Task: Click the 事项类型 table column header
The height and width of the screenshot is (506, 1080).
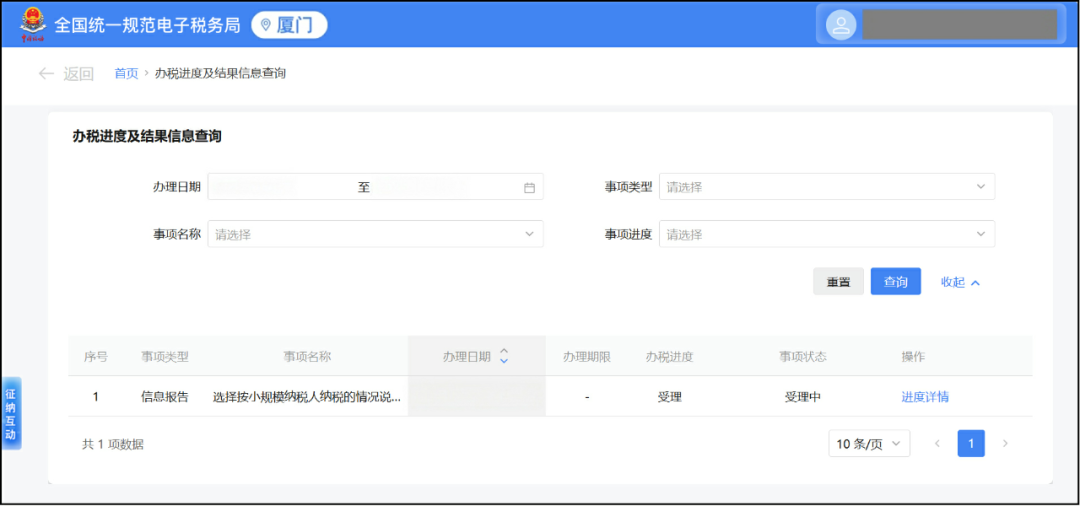Action: [x=165, y=357]
